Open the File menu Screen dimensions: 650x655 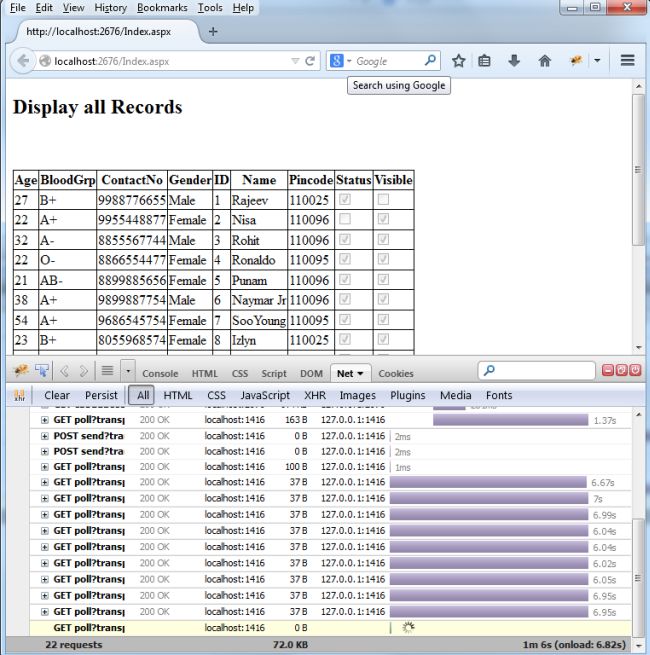point(18,8)
